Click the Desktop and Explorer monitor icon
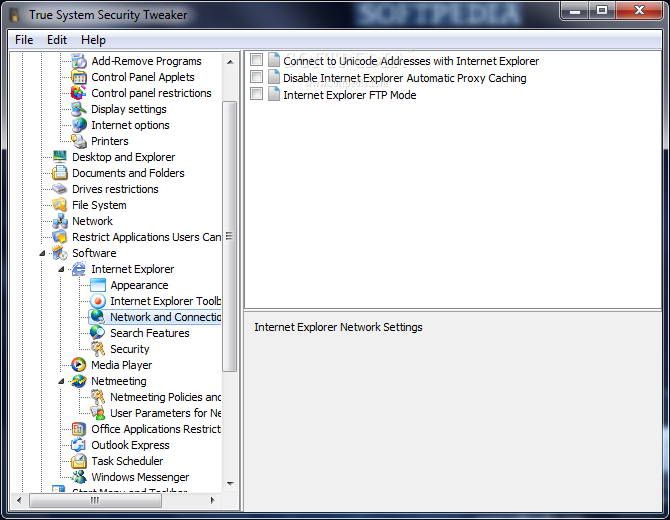 (59, 157)
